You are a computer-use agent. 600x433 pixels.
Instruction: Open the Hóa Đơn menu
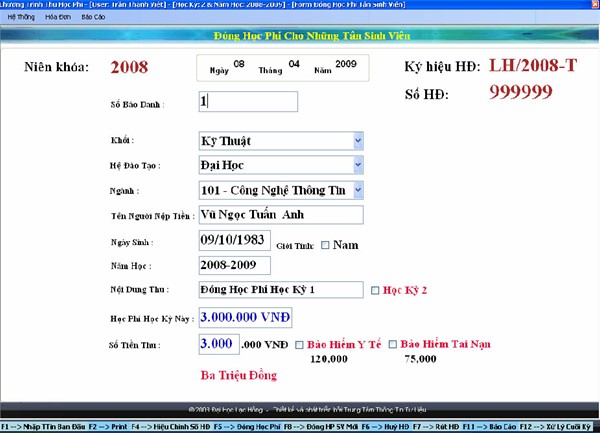pyautogui.click(x=59, y=18)
